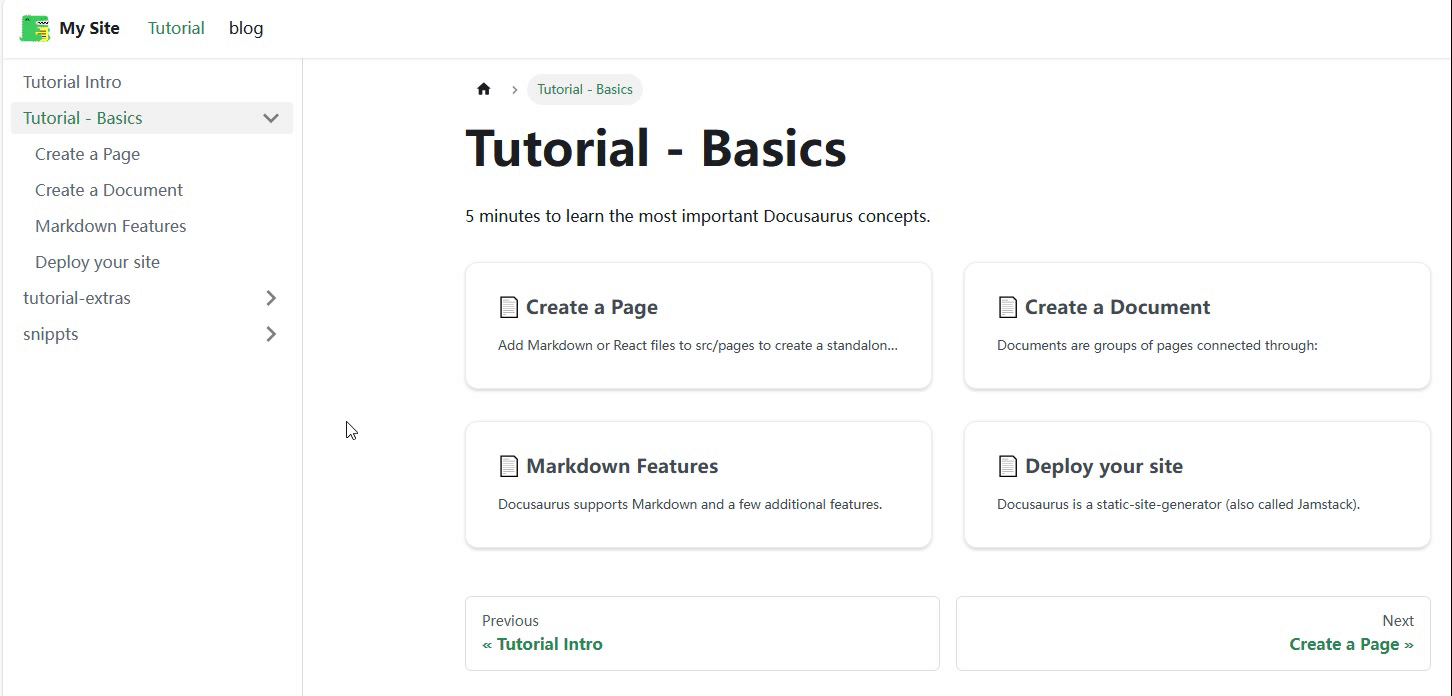Click the document icon on Create a Page card

tap(509, 307)
